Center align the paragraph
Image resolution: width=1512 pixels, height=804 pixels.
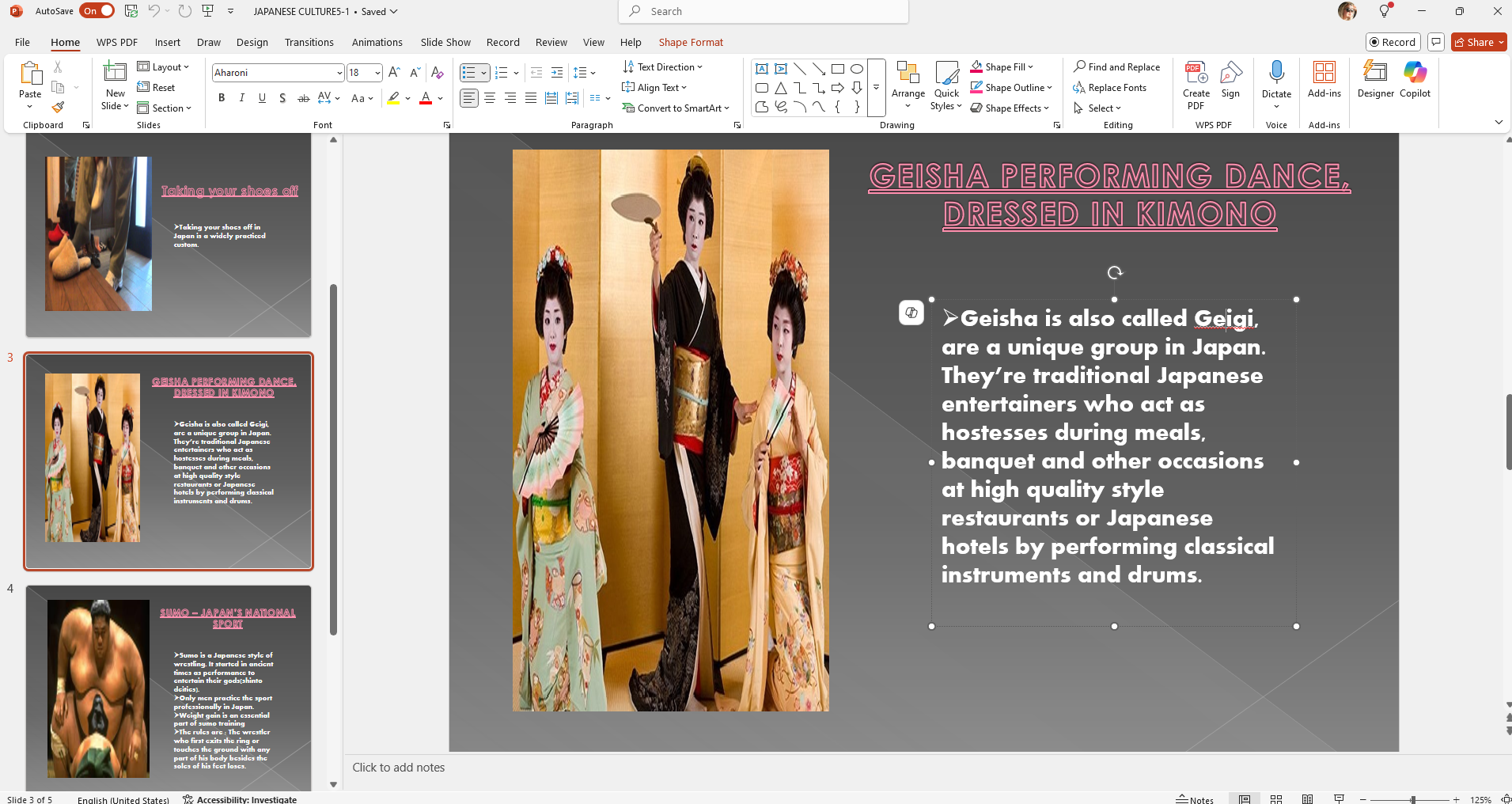tap(490, 98)
